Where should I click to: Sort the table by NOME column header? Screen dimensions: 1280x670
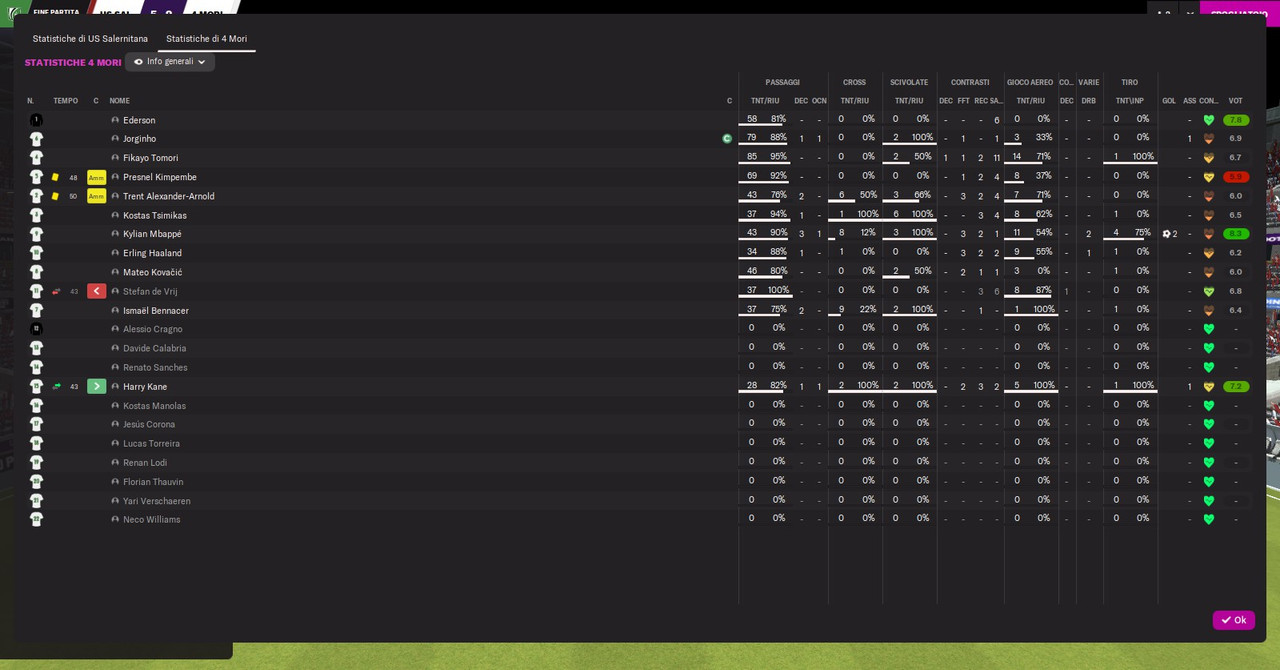[x=119, y=101]
